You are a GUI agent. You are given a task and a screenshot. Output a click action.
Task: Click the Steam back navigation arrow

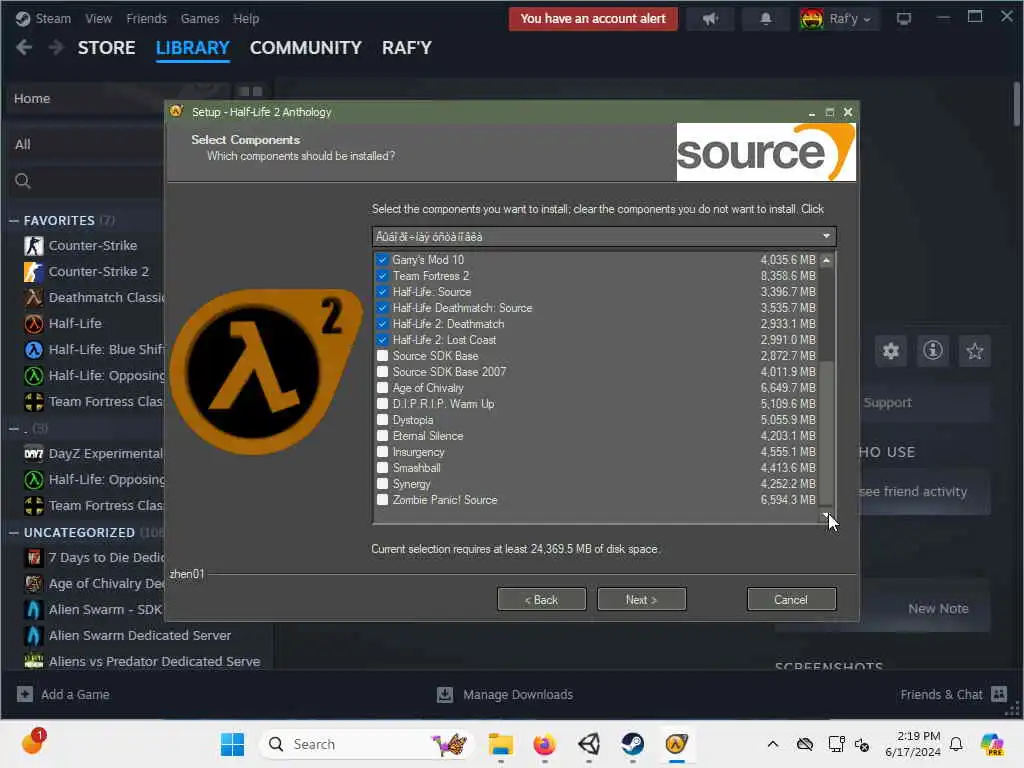[x=24, y=48]
